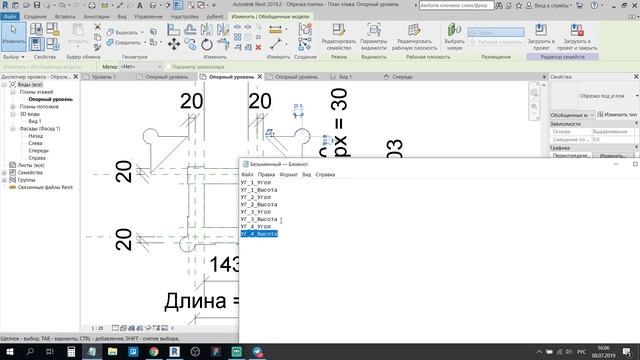Switch to pyRevit ribbon tab
This screenshot has width=640, height=360.
pos(215,17)
